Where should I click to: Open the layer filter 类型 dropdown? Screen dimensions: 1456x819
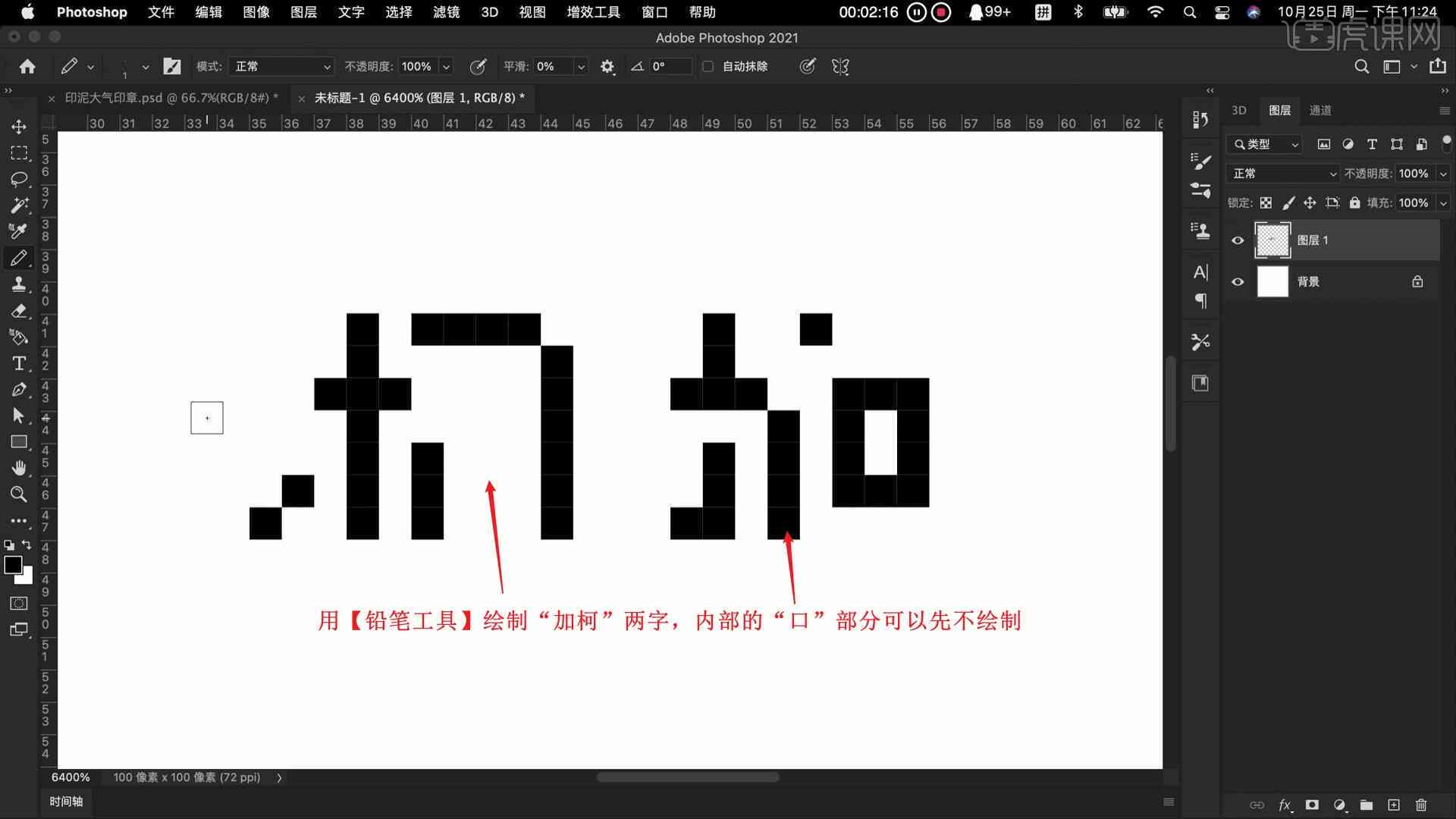[x=1265, y=144]
